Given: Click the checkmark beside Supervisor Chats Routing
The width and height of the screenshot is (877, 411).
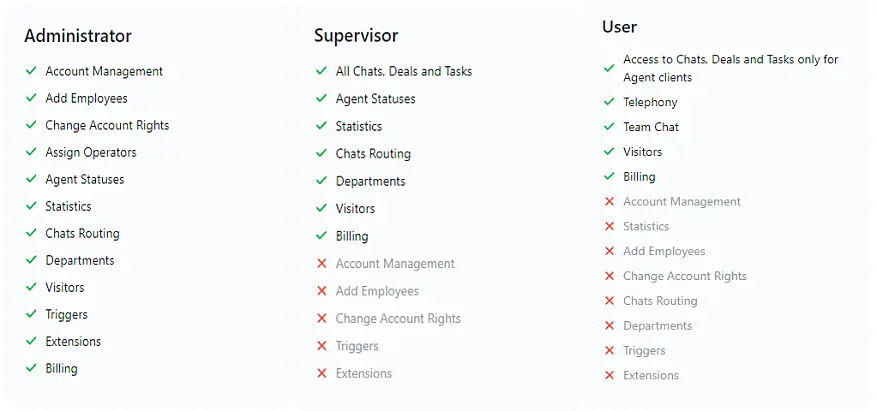Looking at the screenshot, I should click(322, 154).
